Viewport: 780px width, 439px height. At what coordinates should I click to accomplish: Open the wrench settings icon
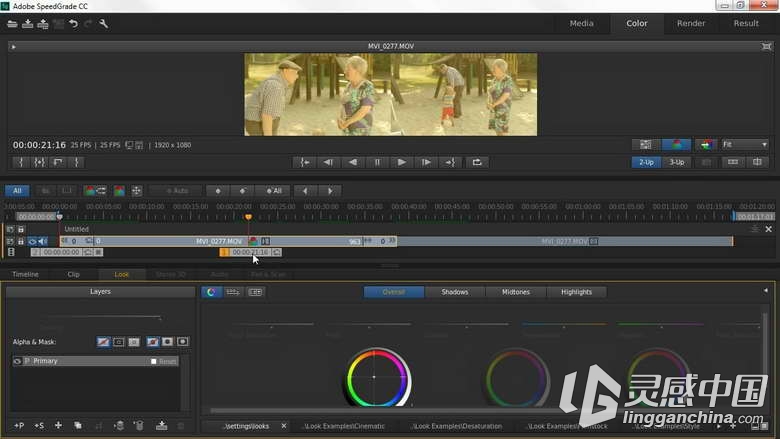[x=103, y=24]
